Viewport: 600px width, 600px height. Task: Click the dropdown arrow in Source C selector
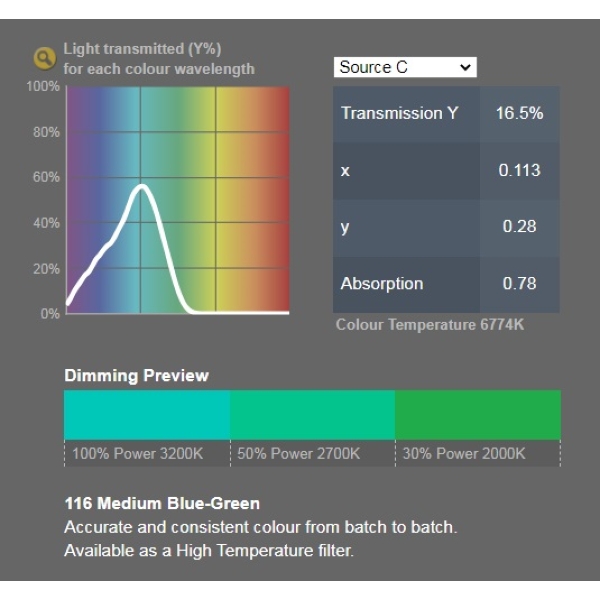coord(465,68)
